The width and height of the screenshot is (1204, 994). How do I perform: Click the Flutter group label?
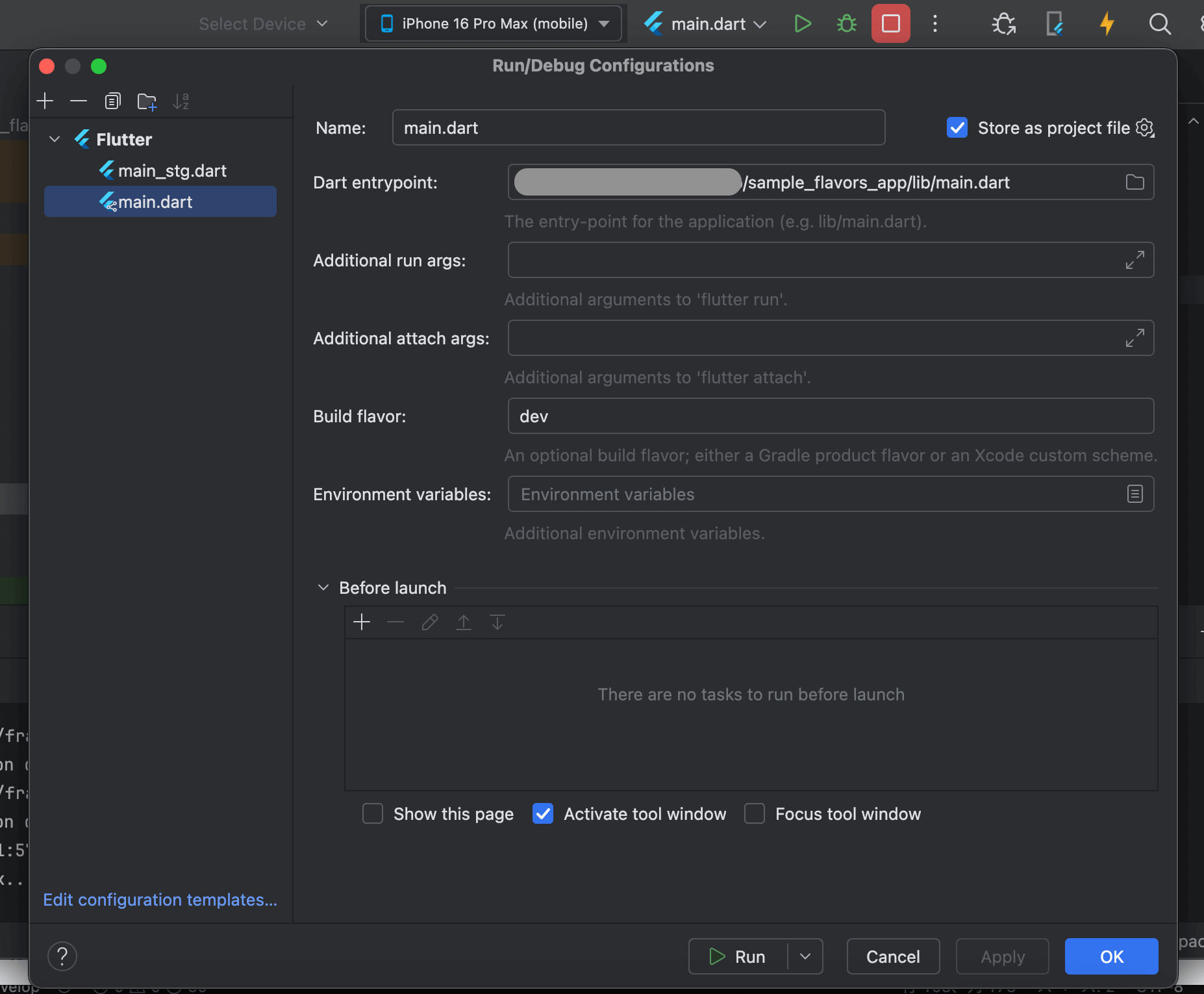tap(124, 139)
